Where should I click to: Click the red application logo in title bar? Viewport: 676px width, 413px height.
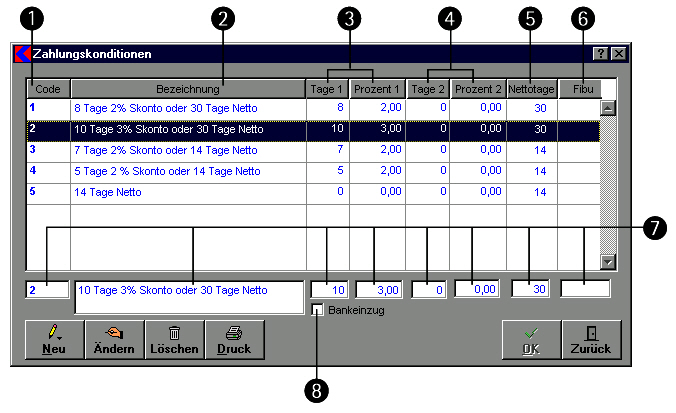coord(22,53)
